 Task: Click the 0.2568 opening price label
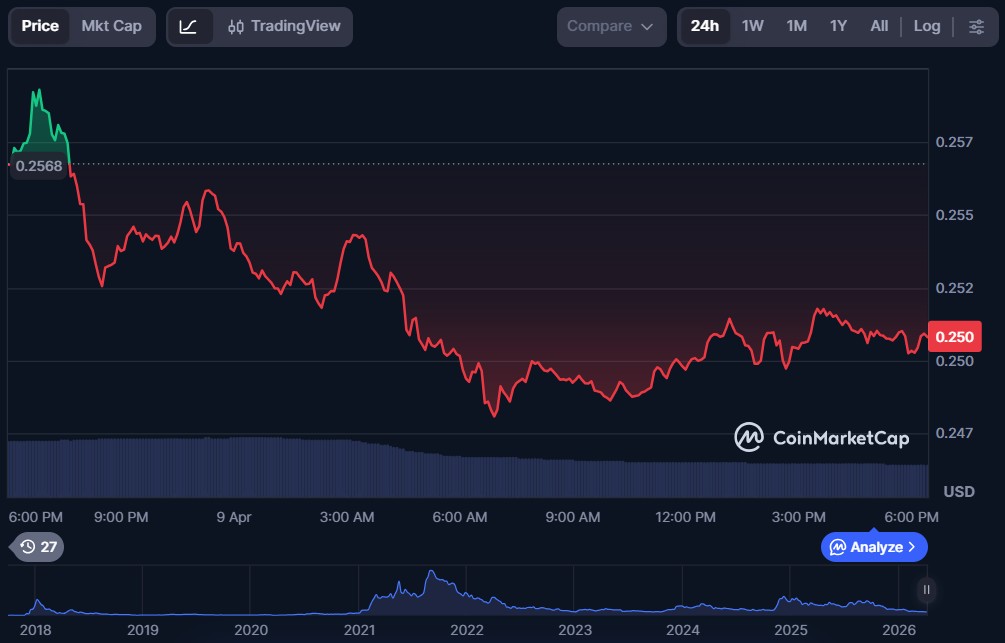pos(39,166)
